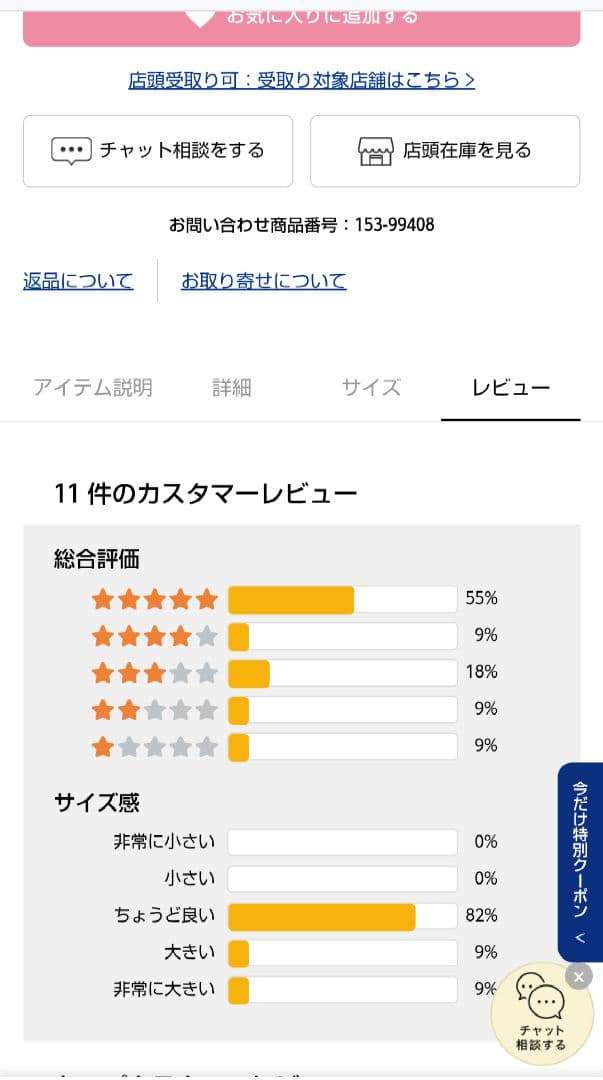Expand the 今だけ特別クーポン side panel
Image resolution: width=603 pixels, height=1080 pixels.
point(578,861)
